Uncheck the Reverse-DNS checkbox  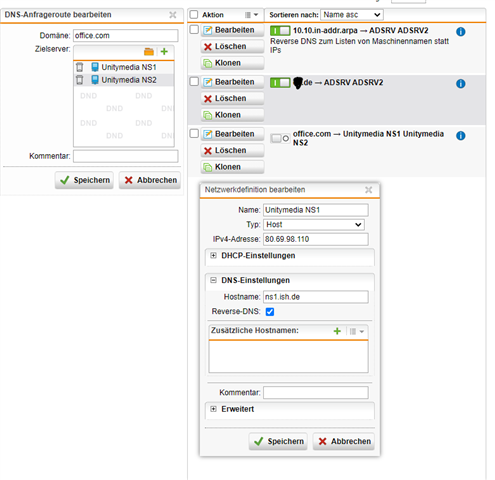[270, 312]
